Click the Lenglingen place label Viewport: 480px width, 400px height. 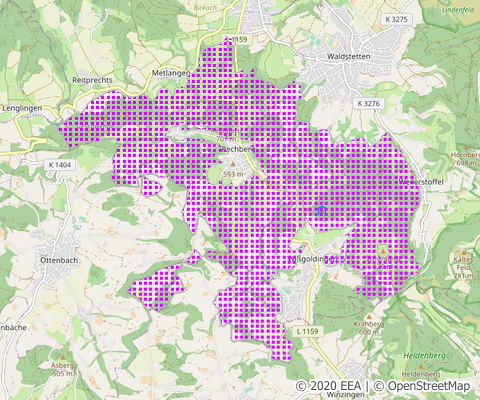coord(22,108)
